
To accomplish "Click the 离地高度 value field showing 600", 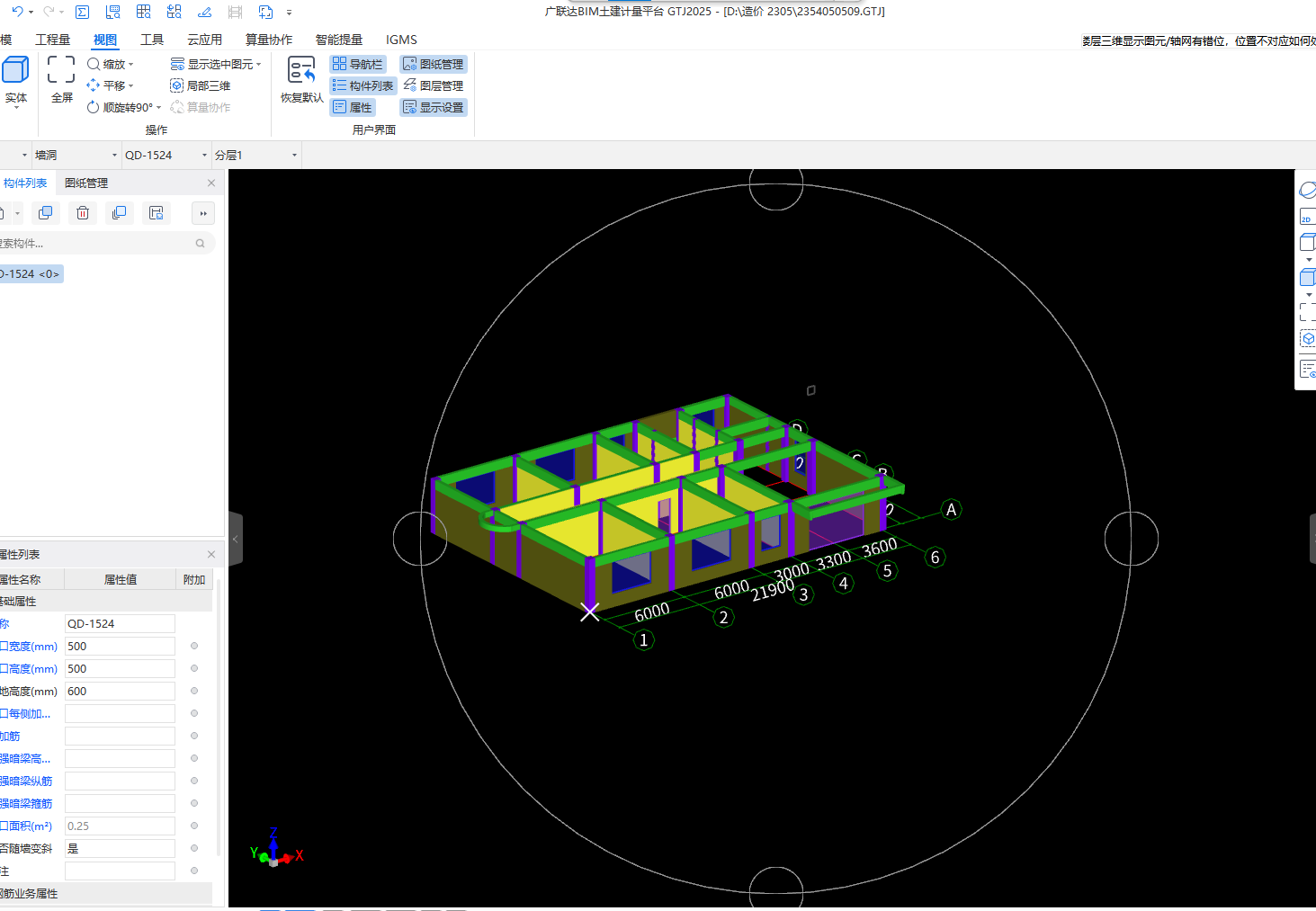I will pos(119,692).
